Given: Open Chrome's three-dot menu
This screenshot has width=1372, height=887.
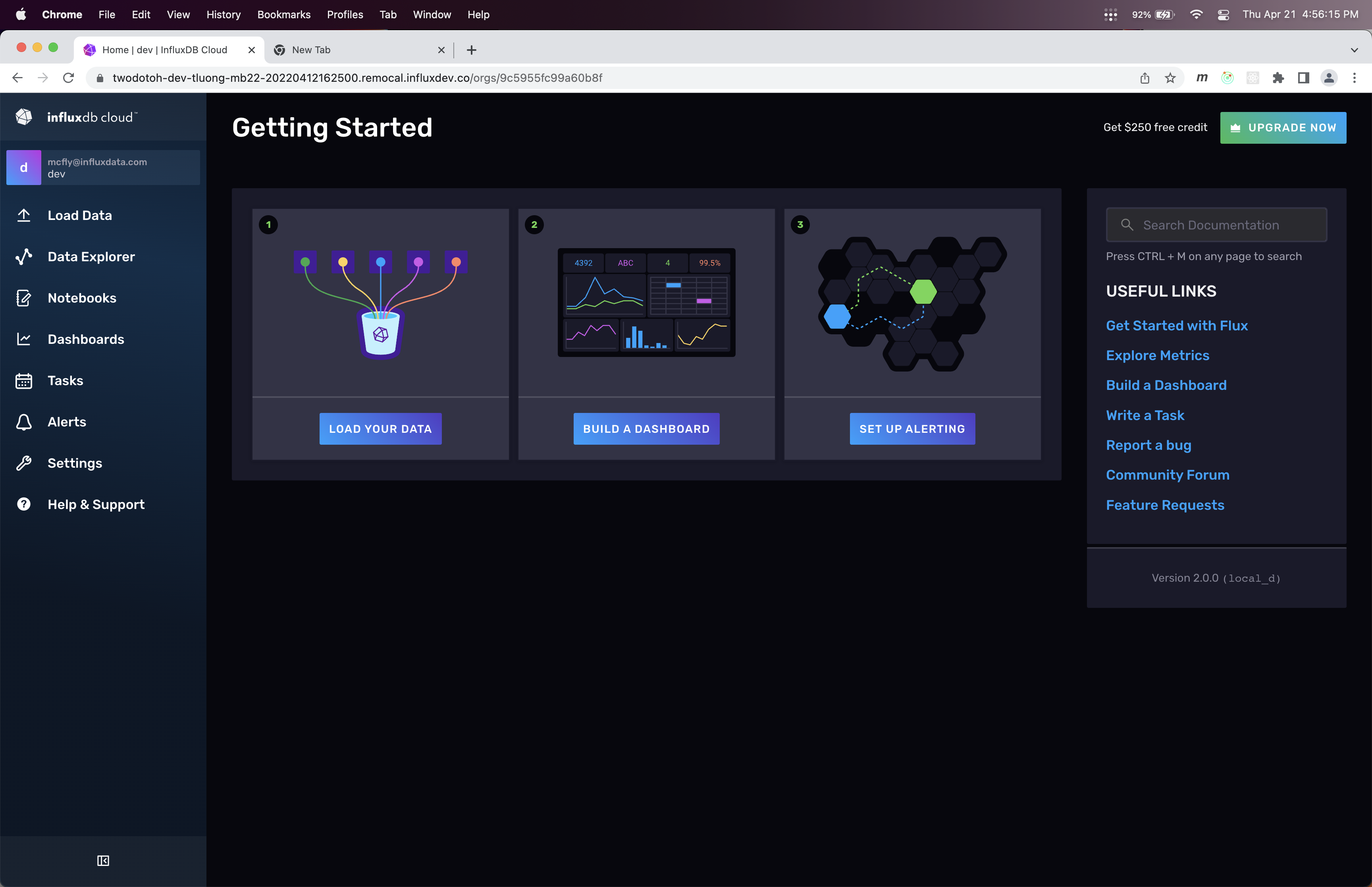Looking at the screenshot, I should pyautogui.click(x=1354, y=78).
